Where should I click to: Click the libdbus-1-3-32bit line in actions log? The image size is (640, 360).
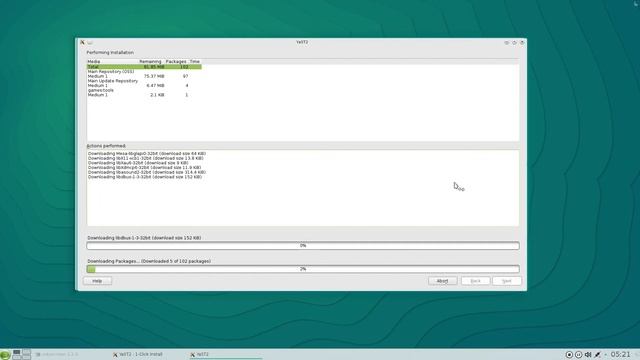click(144, 177)
